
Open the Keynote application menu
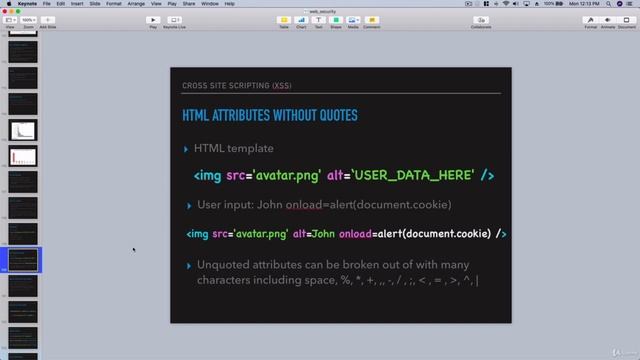point(27,4)
